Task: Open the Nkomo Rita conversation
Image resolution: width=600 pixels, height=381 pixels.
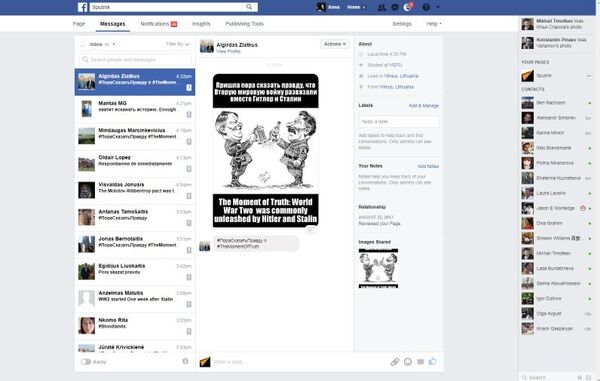Action: [x=135, y=326]
